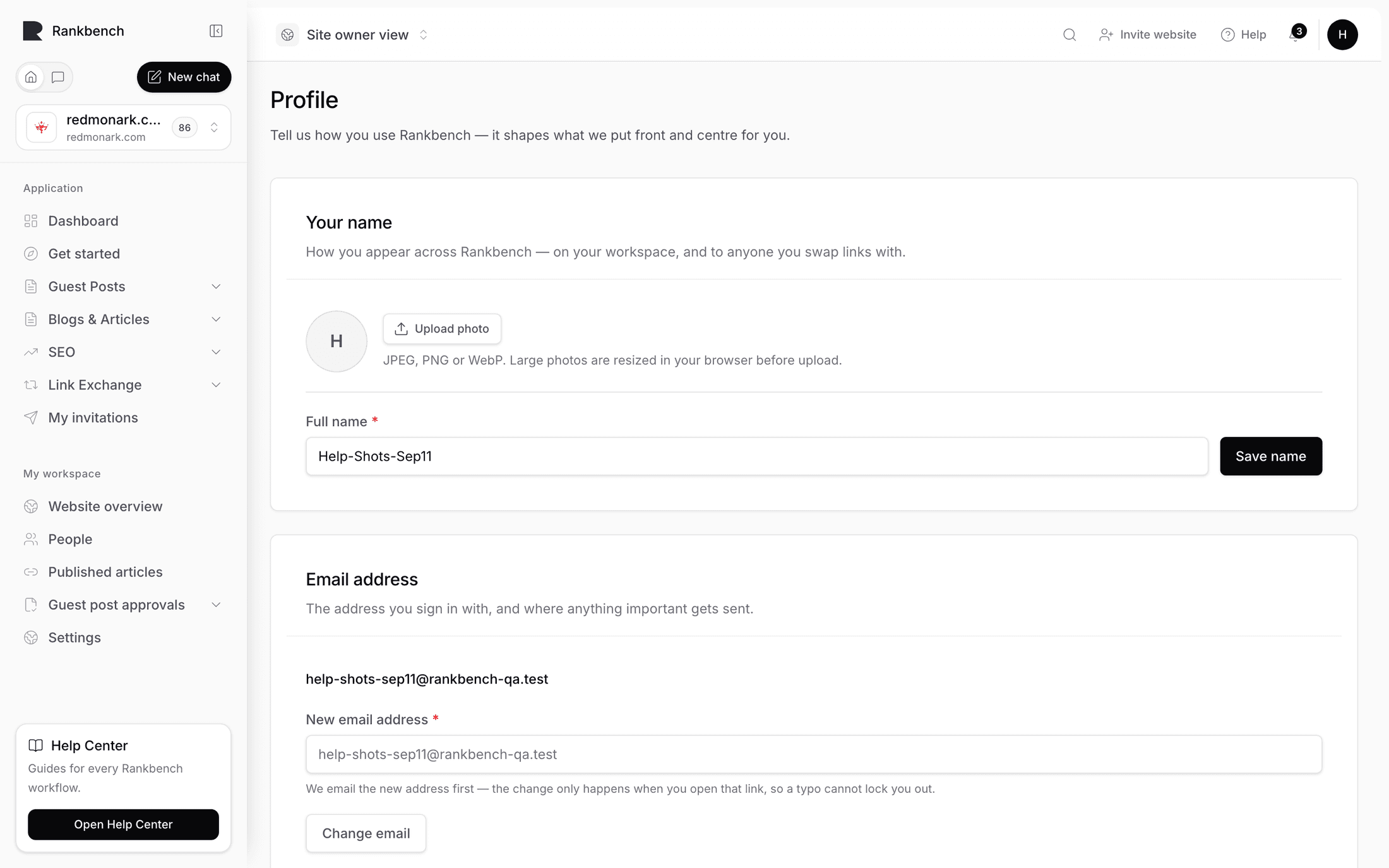The image size is (1389, 868).
Task: Open My invitations menu item
Action: click(124, 418)
